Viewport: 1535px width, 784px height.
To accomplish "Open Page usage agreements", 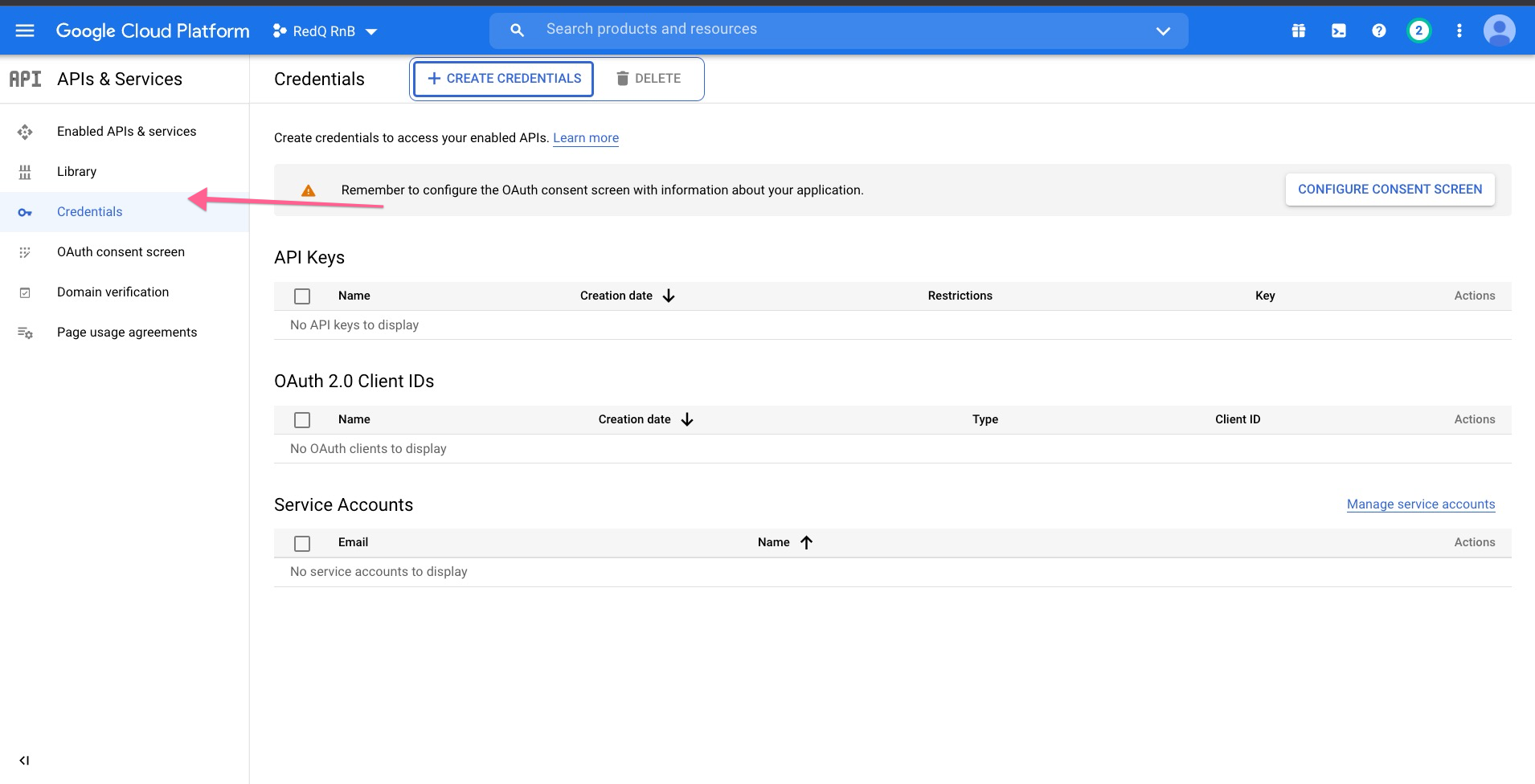I will 127,333.
